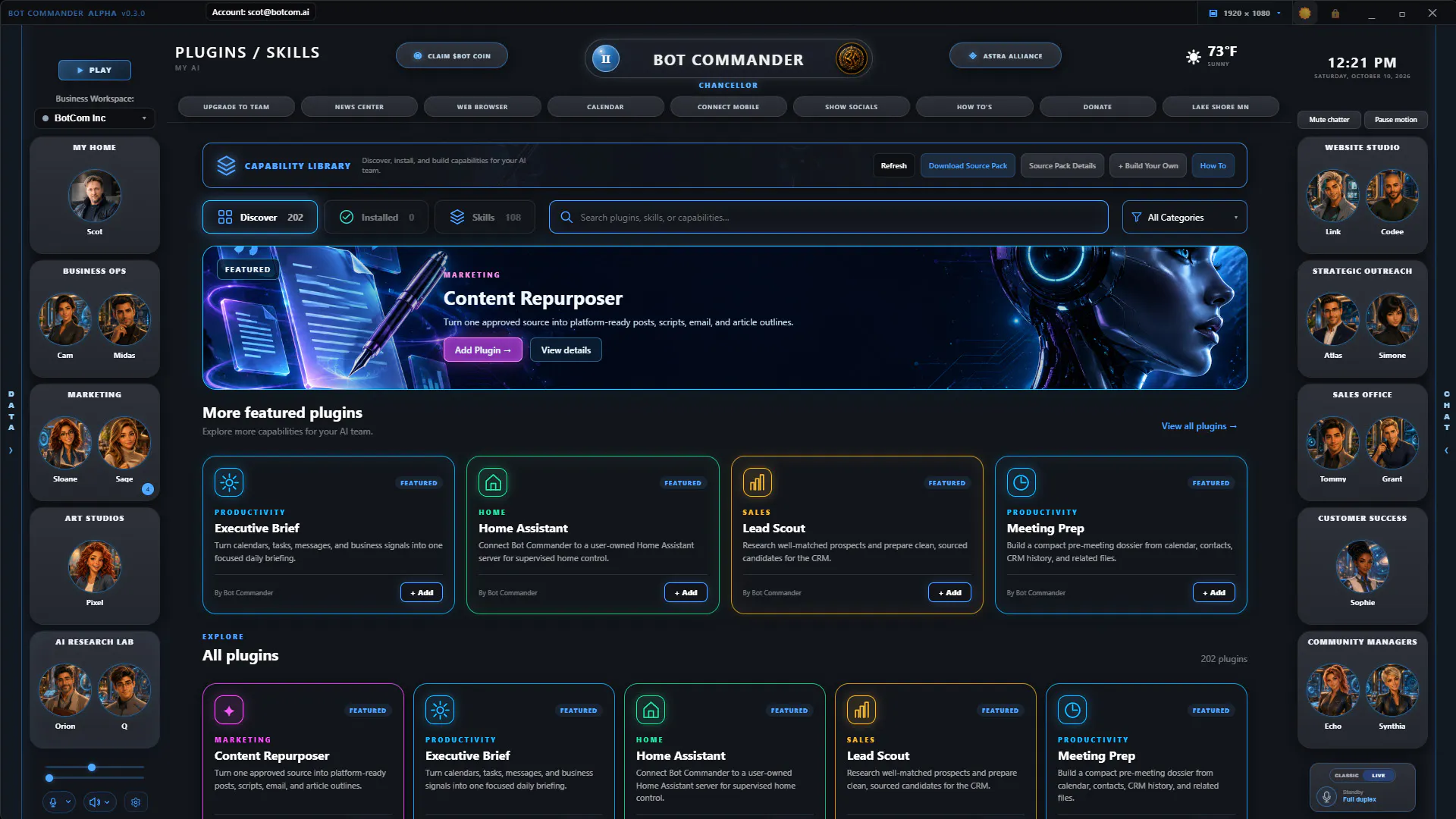Click the sunny weather icon next to 73°F

[1193, 57]
